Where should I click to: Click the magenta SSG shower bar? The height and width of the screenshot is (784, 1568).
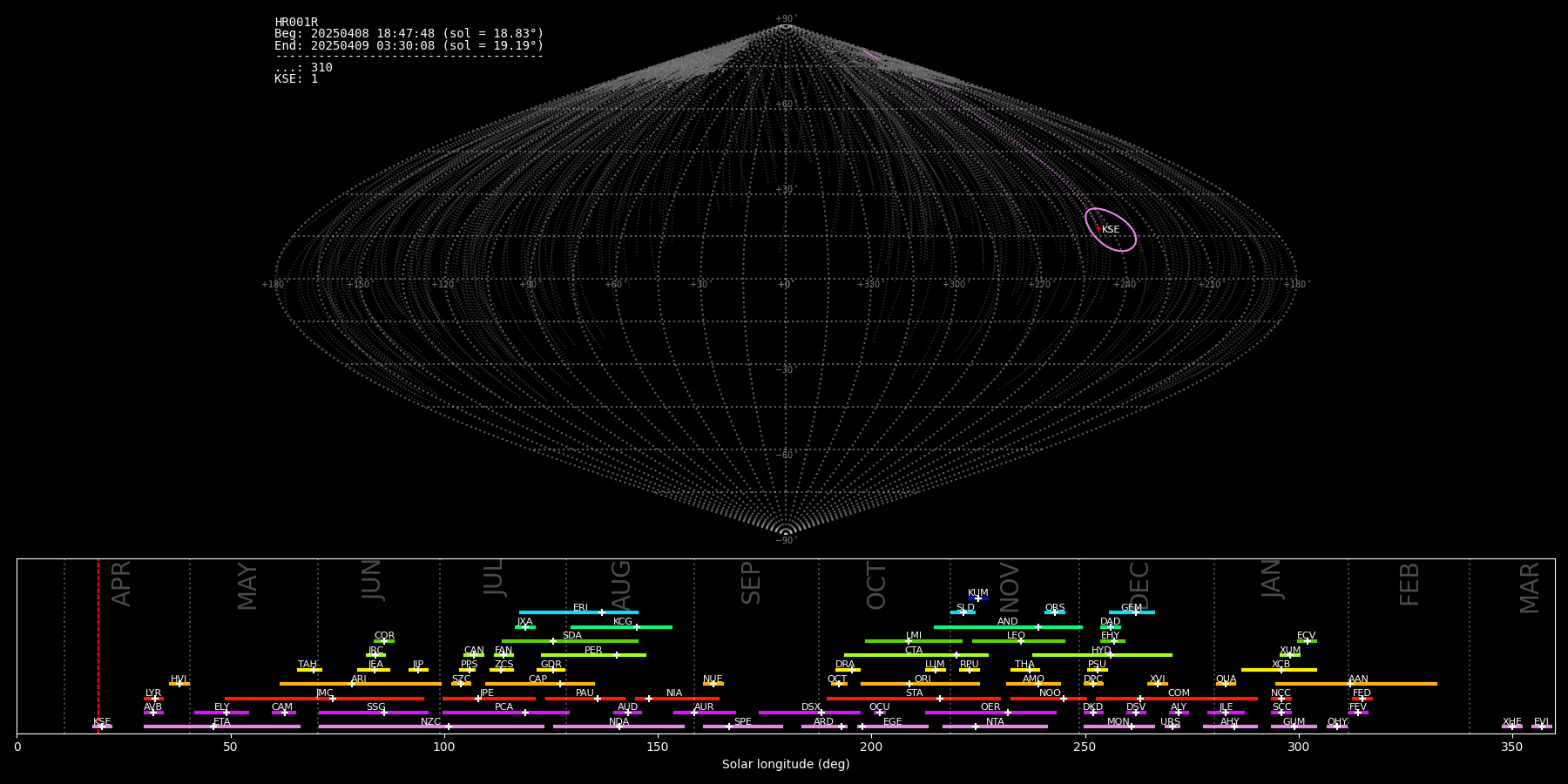tap(373, 713)
